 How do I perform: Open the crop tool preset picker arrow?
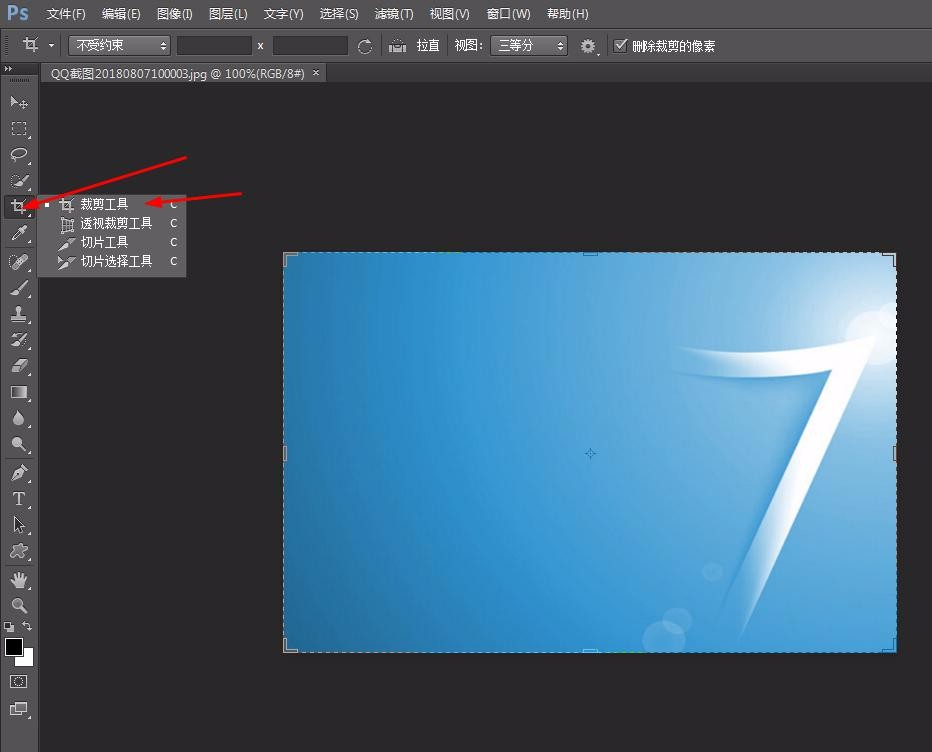click(x=52, y=46)
